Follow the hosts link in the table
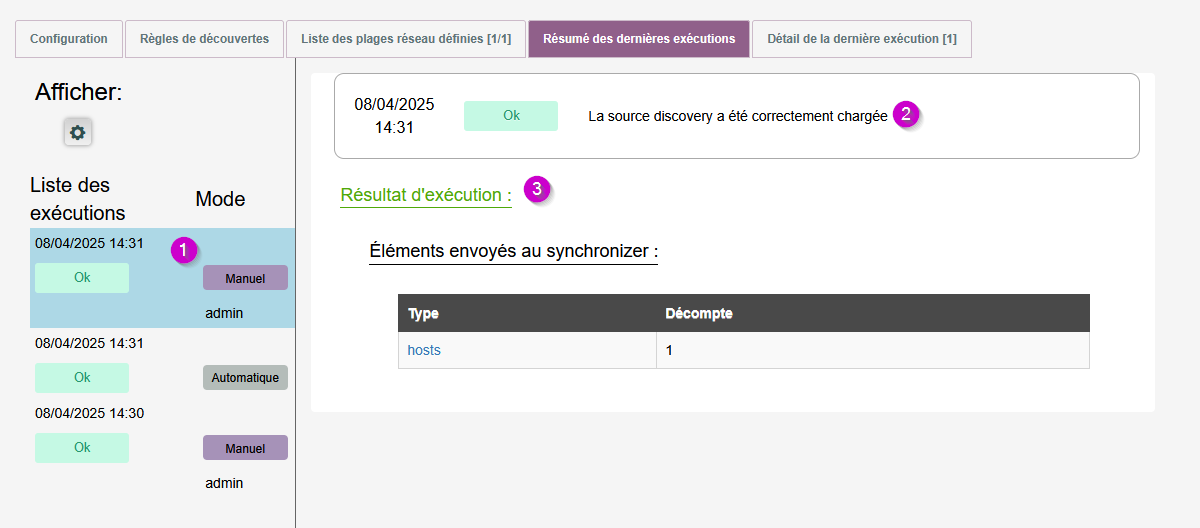 tap(424, 350)
